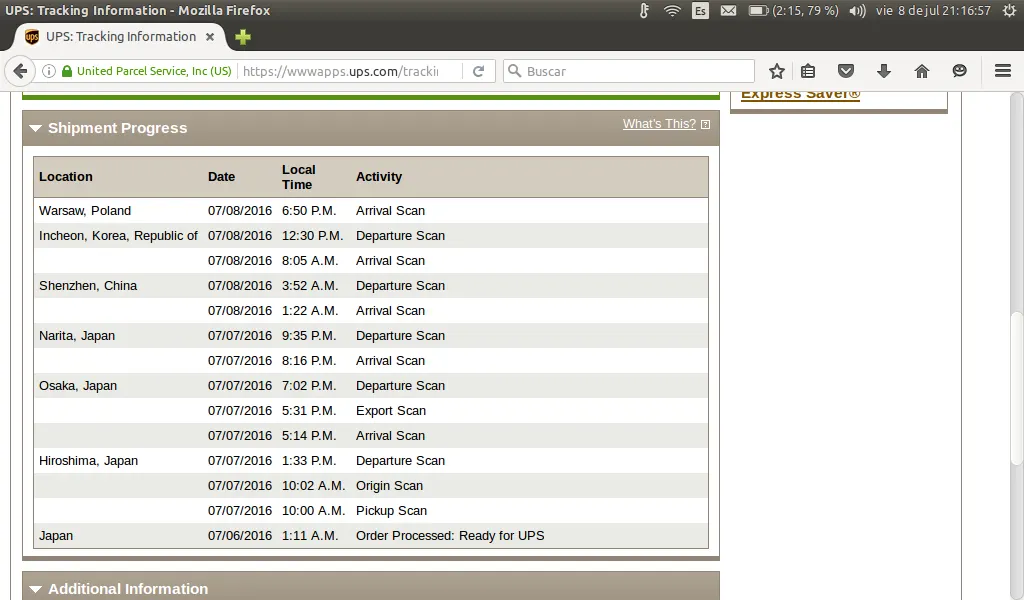
Task: Select the Shenzhen, China location cell
Action: coord(88,286)
